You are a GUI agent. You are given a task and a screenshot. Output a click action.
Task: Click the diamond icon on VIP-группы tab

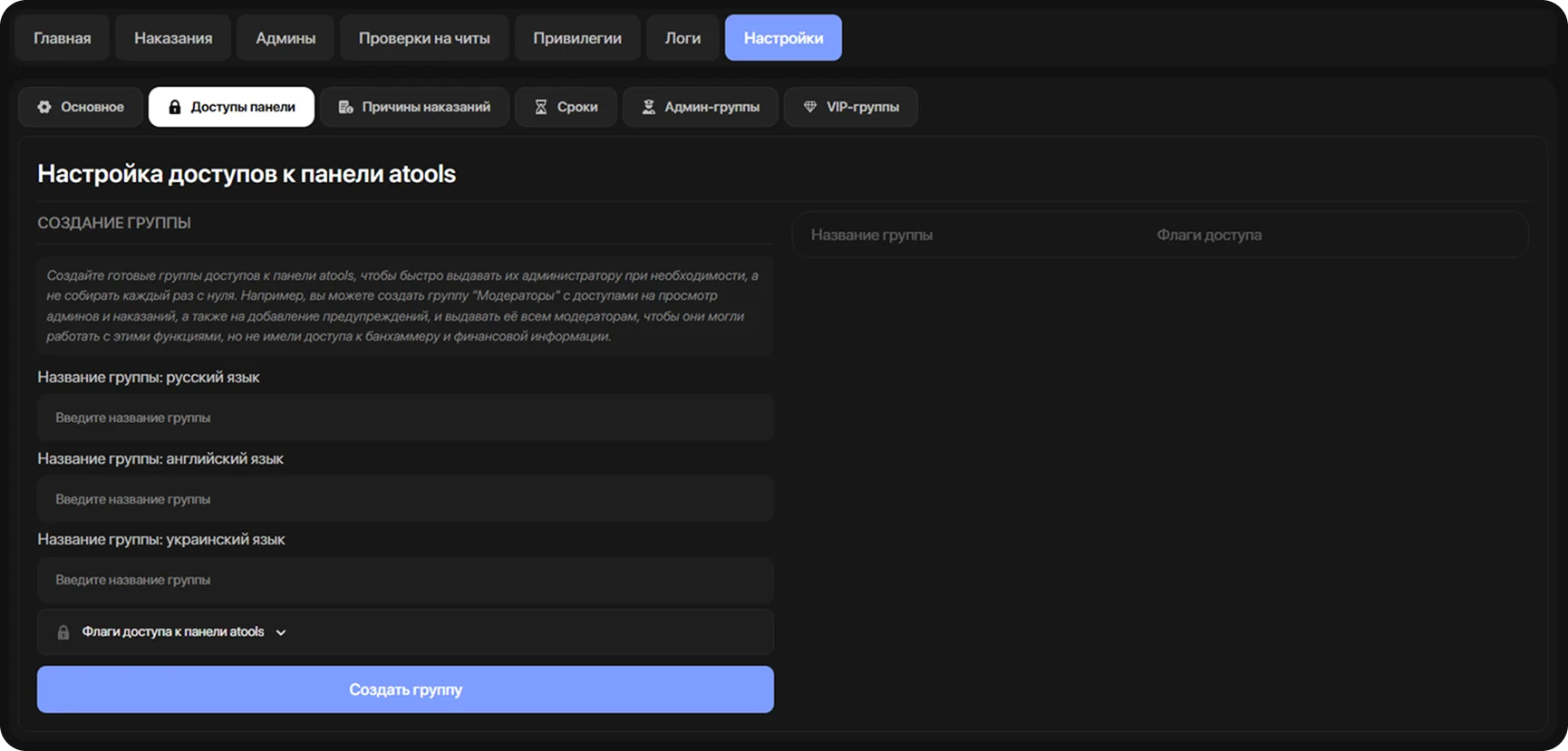click(810, 107)
